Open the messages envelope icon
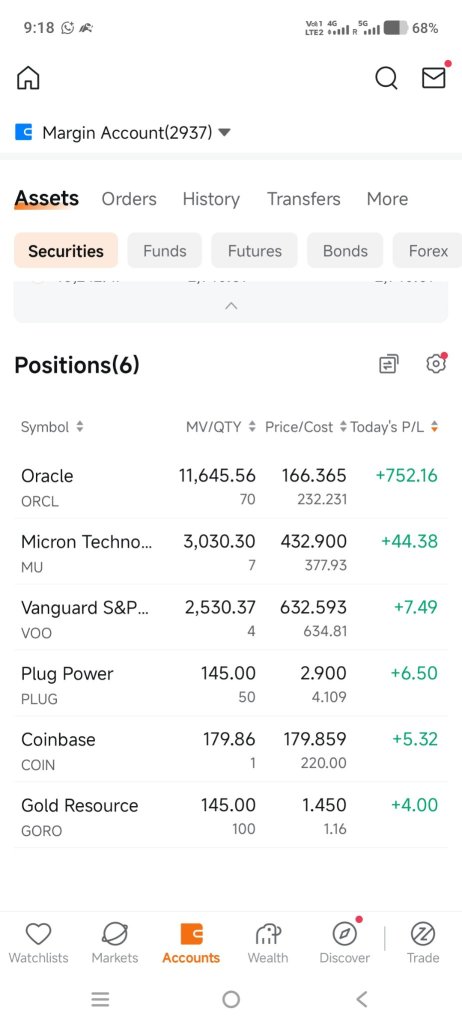The width and height of the screenshot is (462, 1024). pos(434,78)
